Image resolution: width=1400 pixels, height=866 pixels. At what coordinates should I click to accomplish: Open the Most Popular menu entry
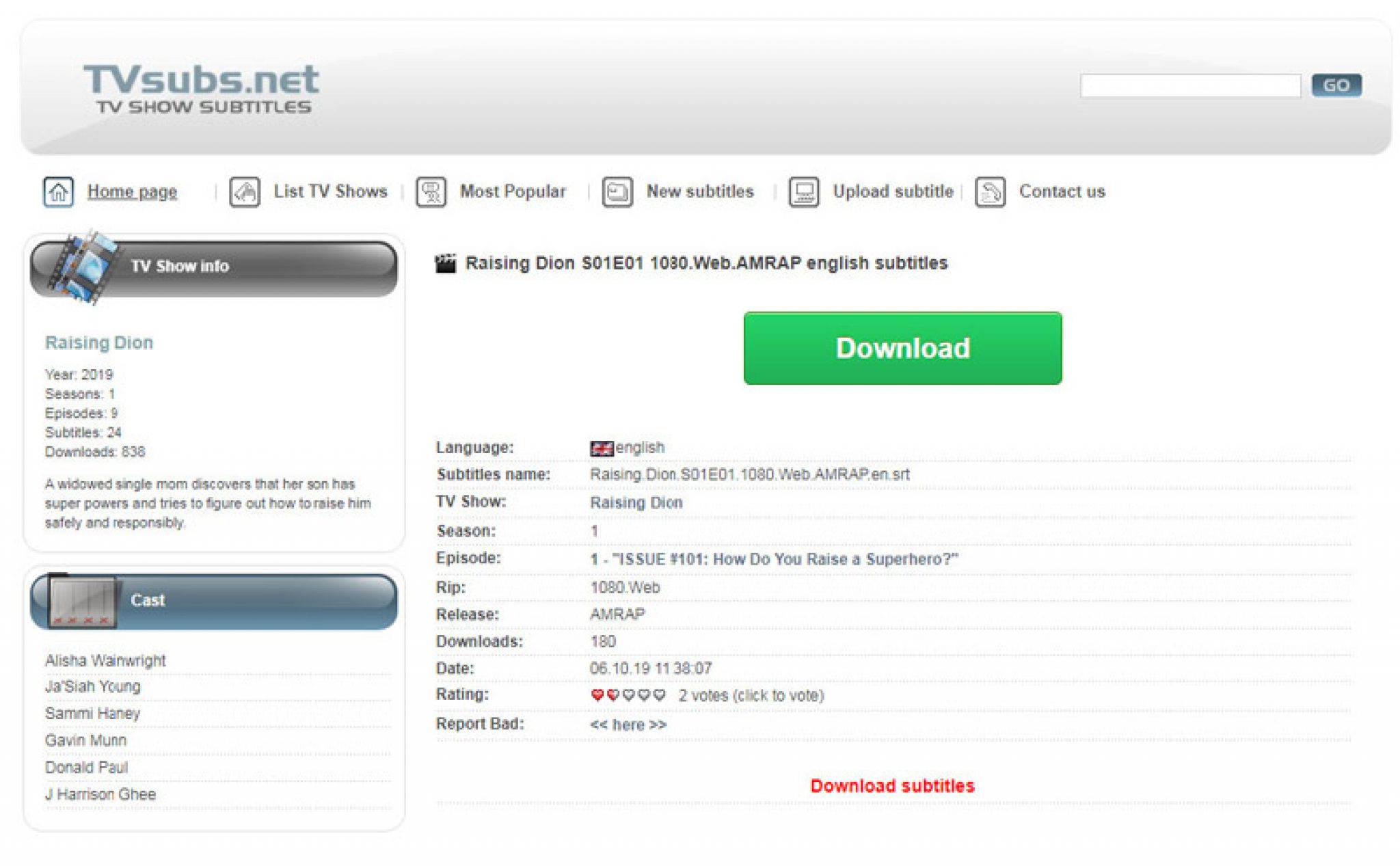point(512,192)
